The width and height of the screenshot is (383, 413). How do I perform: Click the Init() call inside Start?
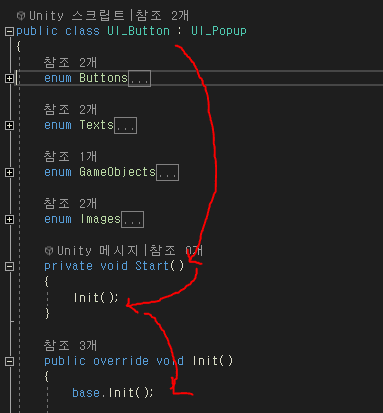coord(96,297)
